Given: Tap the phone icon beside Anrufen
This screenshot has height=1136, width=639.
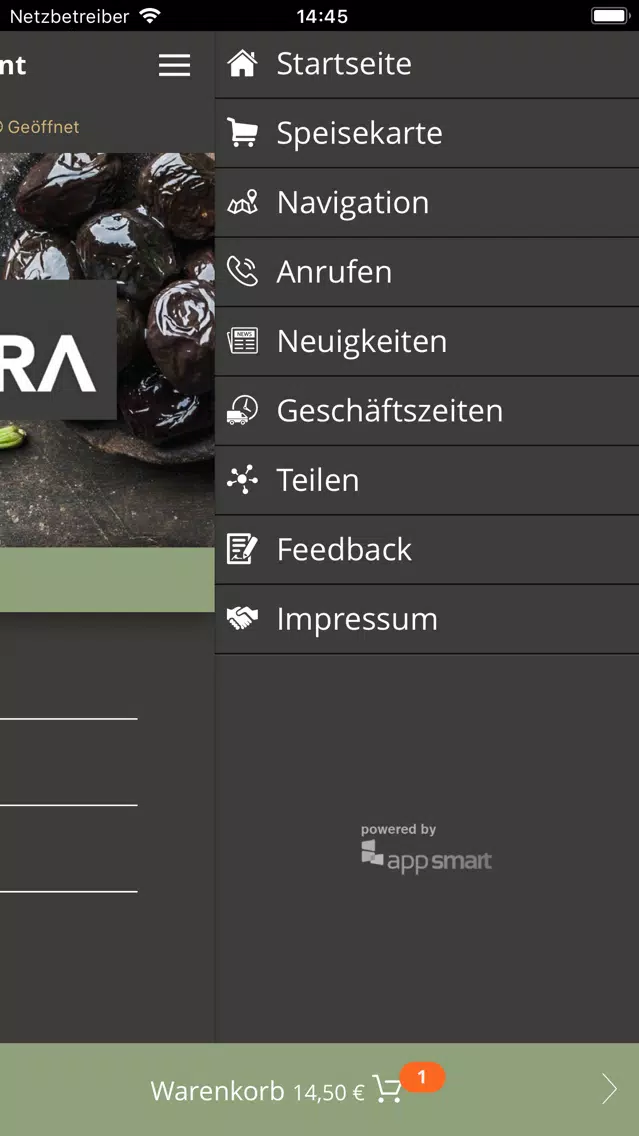Looking at the screenshot, I should click(242, 272).
